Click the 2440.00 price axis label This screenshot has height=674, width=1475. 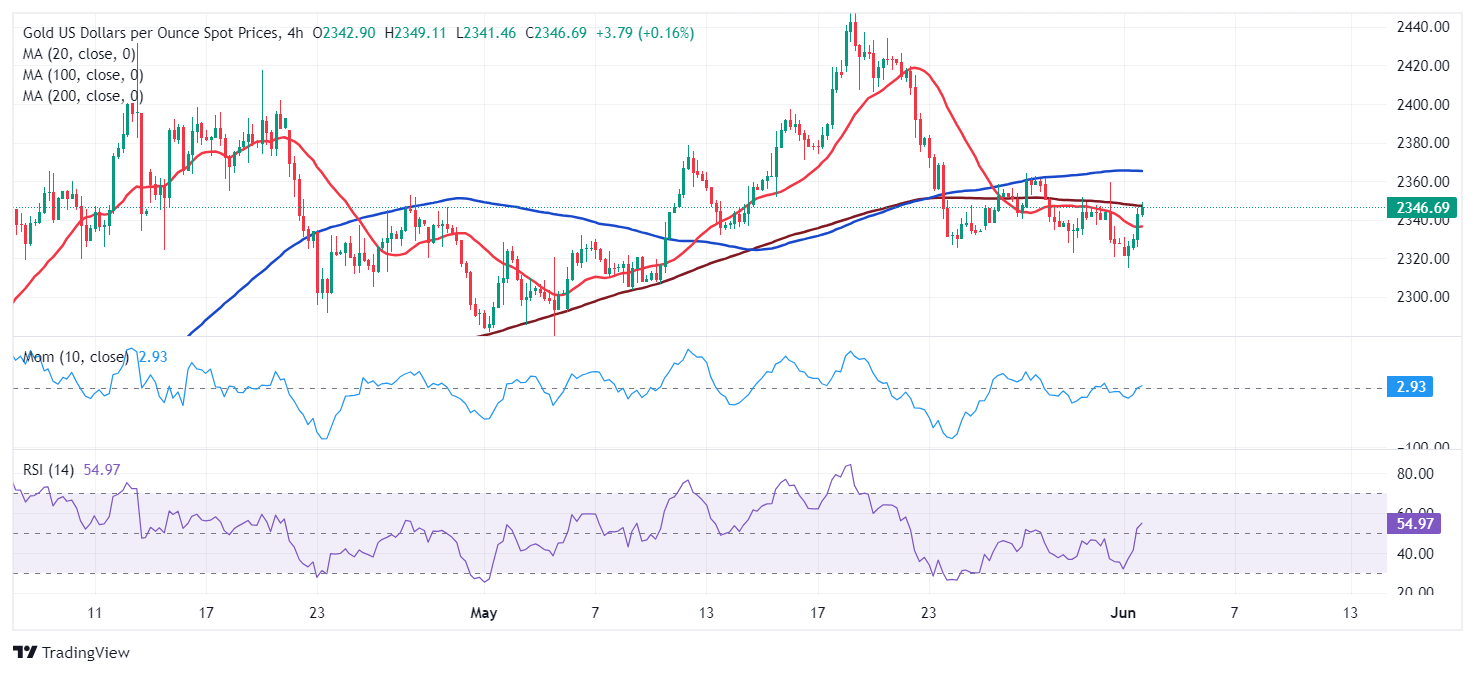(1425, 27)
